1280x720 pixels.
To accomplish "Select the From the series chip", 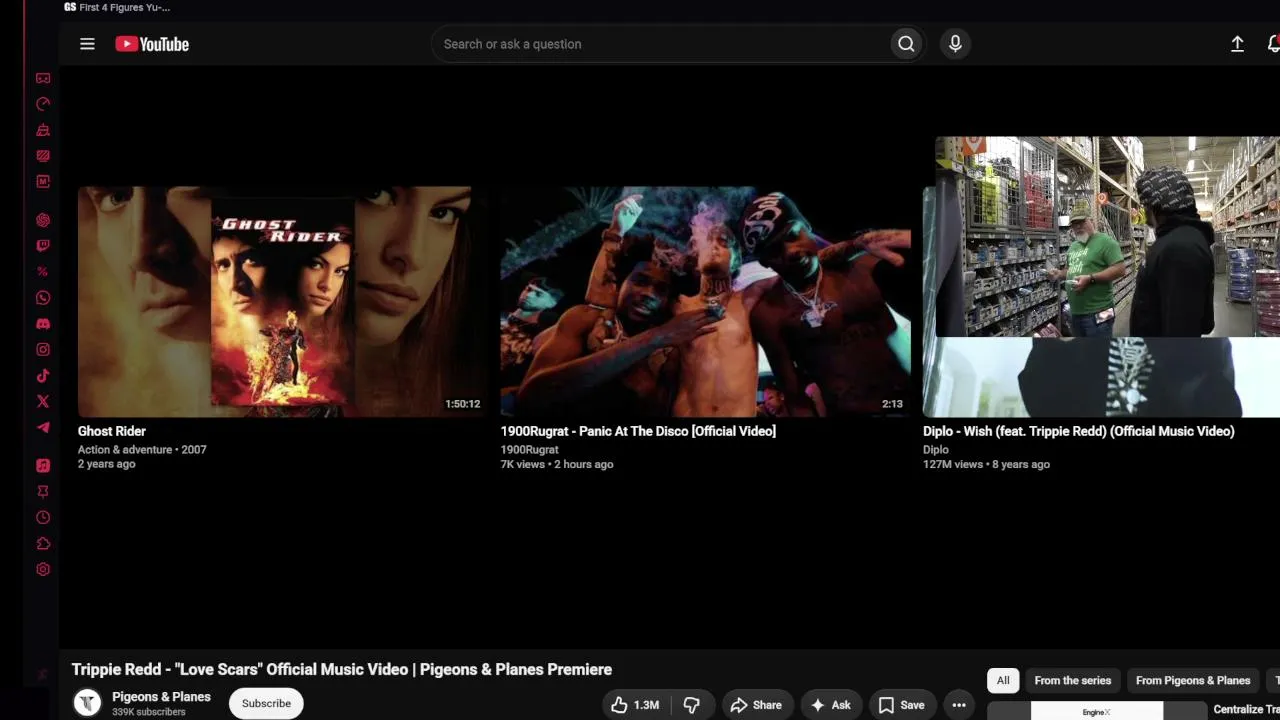I will [x=1073, y=680].
